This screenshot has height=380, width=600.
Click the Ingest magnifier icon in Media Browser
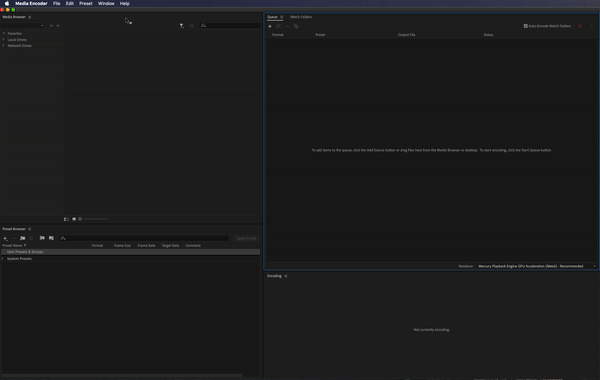(192, 26)
